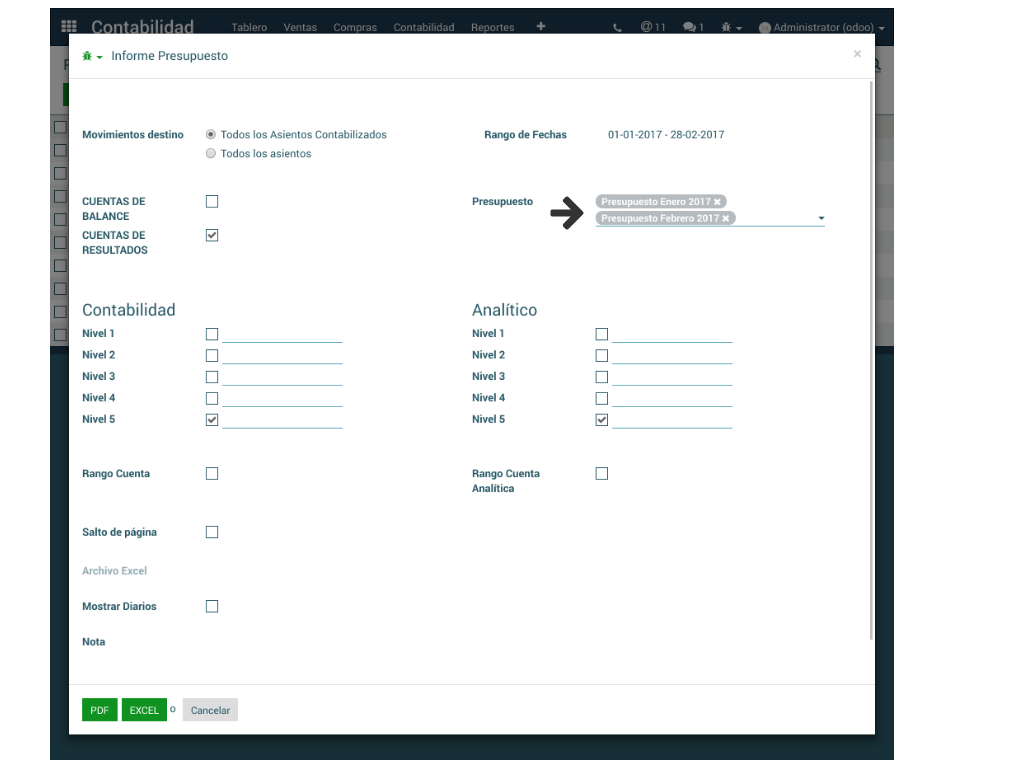Click the green PDF button
Screen dimensions: 1023x767
99,710
